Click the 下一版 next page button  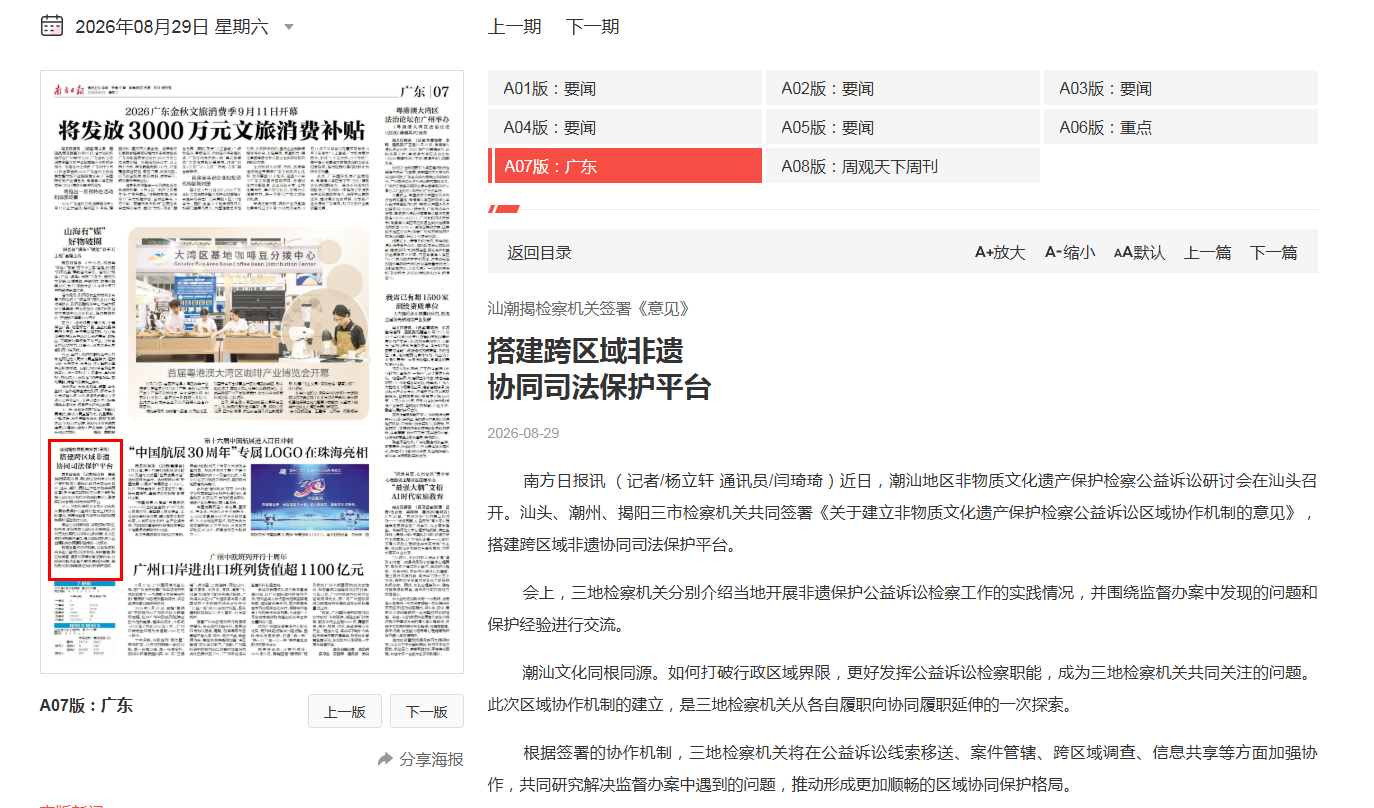(427, 711)
